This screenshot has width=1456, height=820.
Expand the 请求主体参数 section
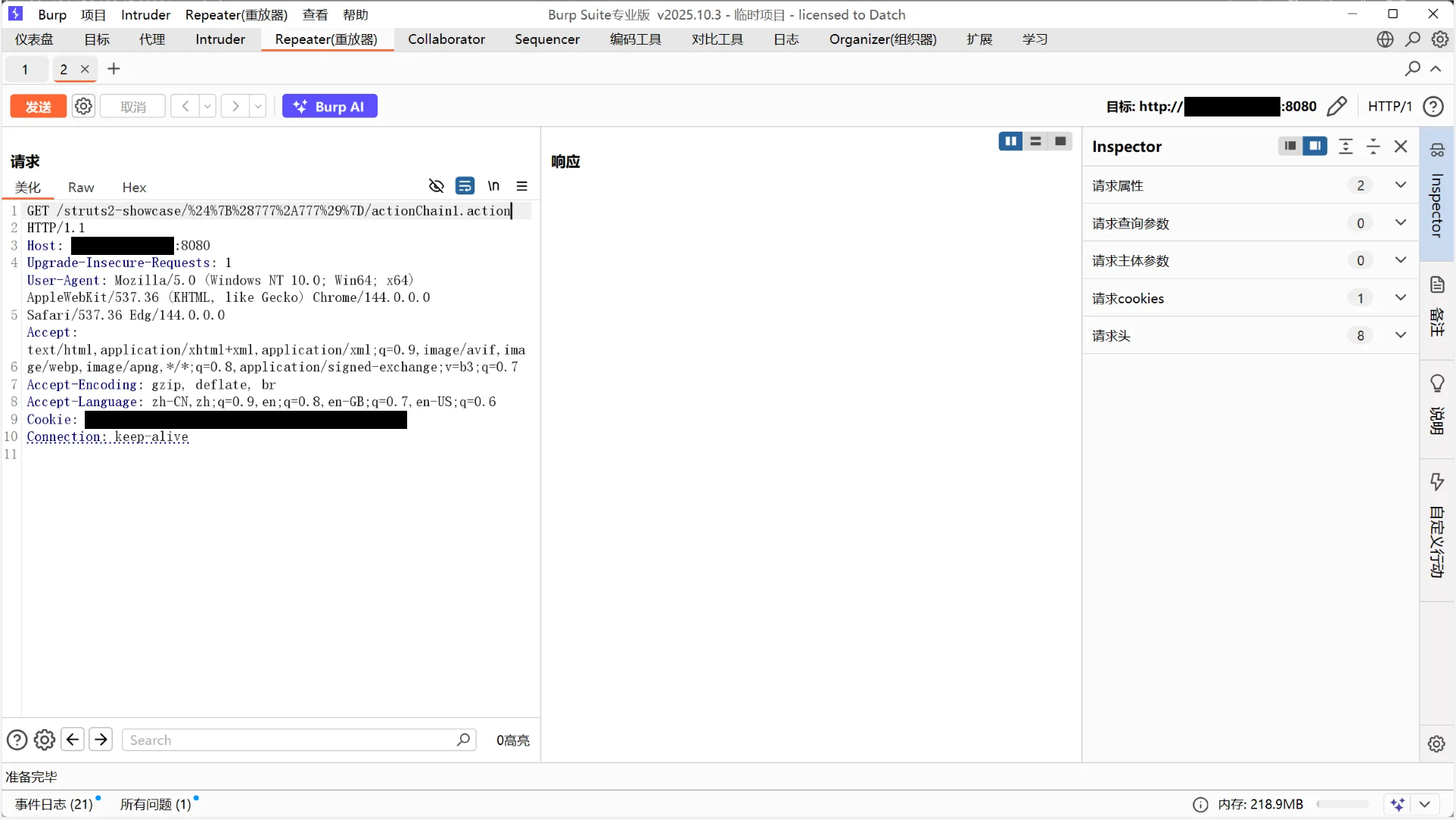click(x=1401, y=260)
